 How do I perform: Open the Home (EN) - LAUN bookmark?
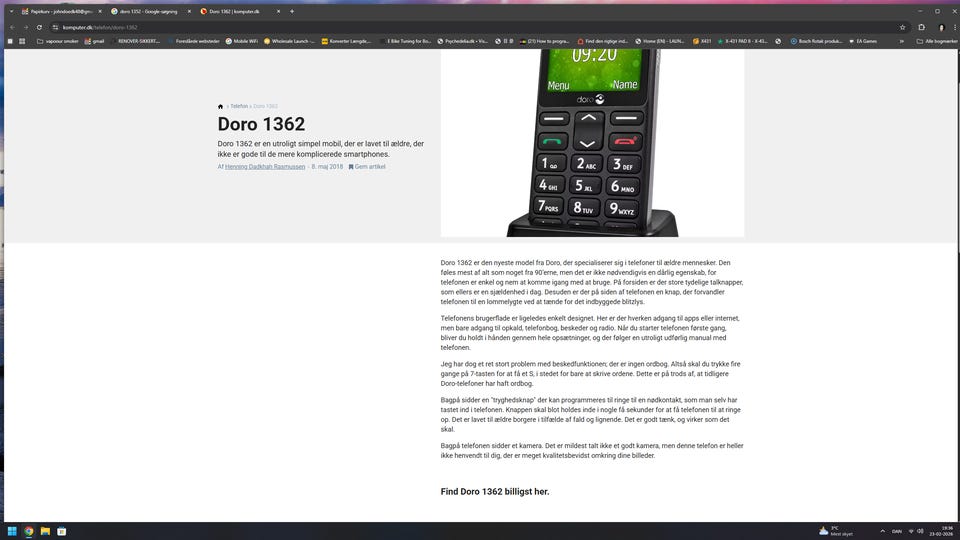659,41
